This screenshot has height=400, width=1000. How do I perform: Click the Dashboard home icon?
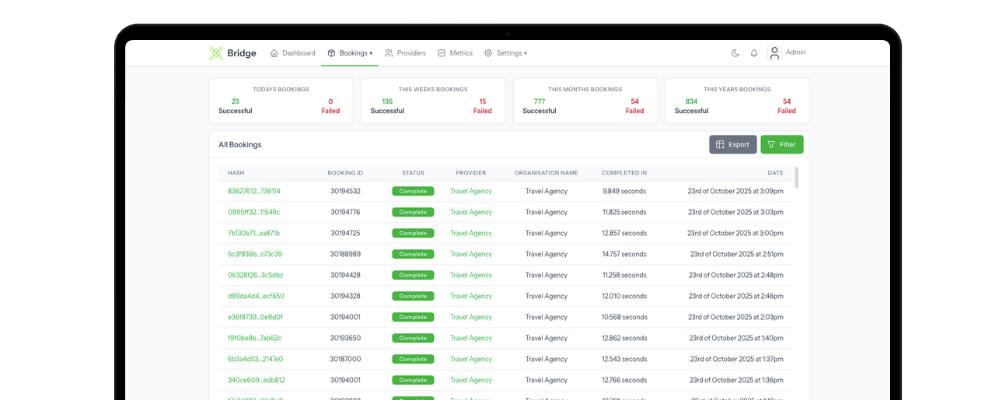[x=274, y=53]
